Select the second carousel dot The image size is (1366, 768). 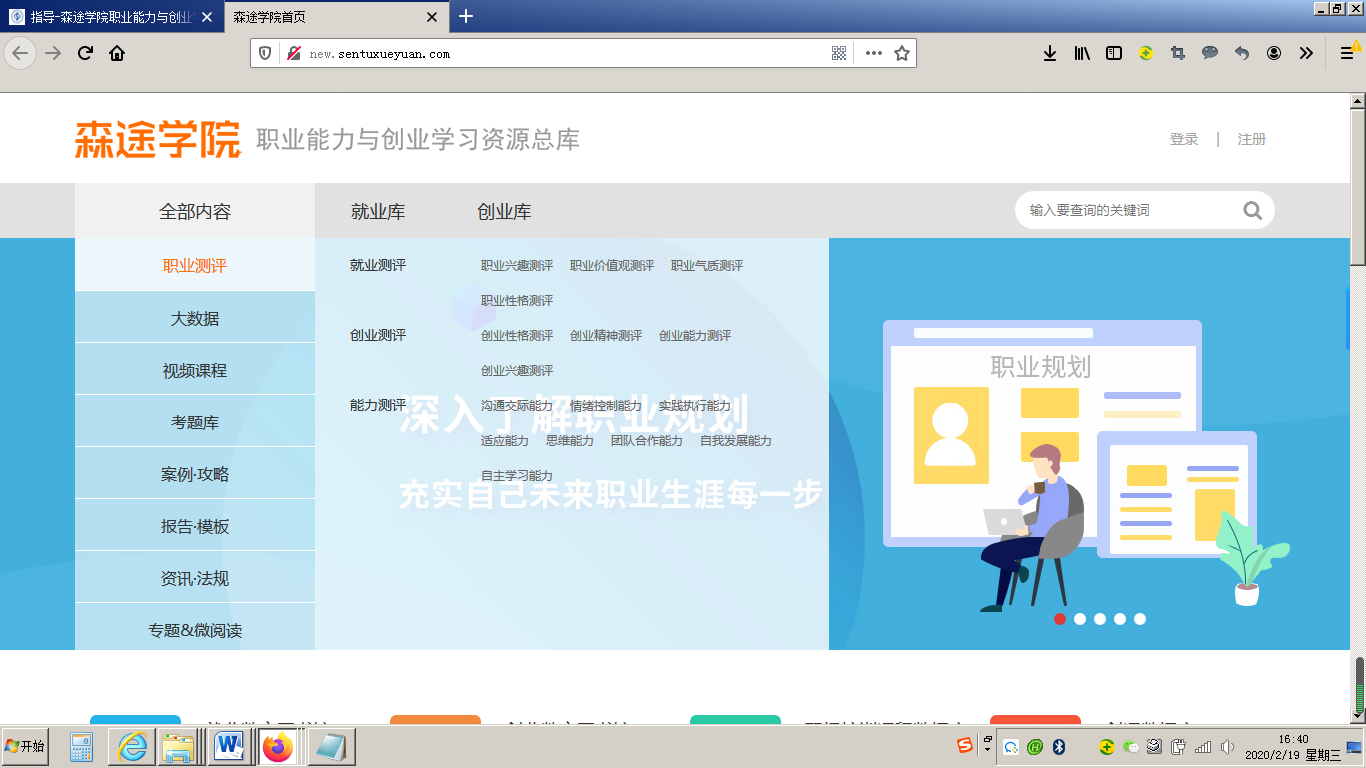[x=1080, y=619]
